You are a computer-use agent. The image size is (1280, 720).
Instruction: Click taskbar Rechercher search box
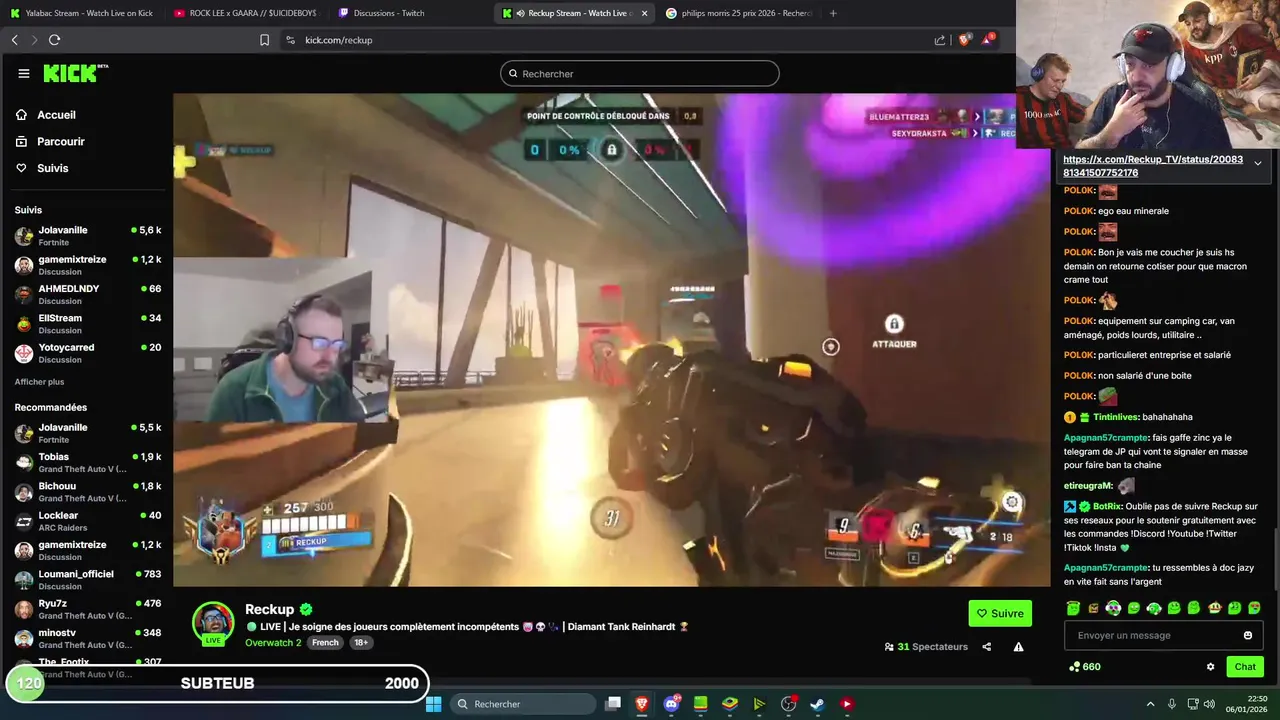521,704
